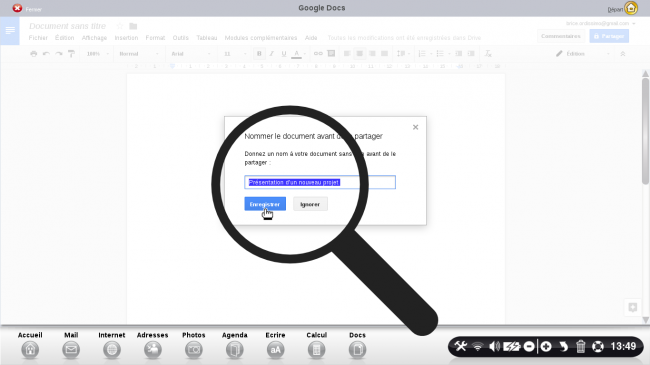Viewport: 650px width, 365px height.
Task: Open the Arial font dropdown
Action: click(191, 54)
